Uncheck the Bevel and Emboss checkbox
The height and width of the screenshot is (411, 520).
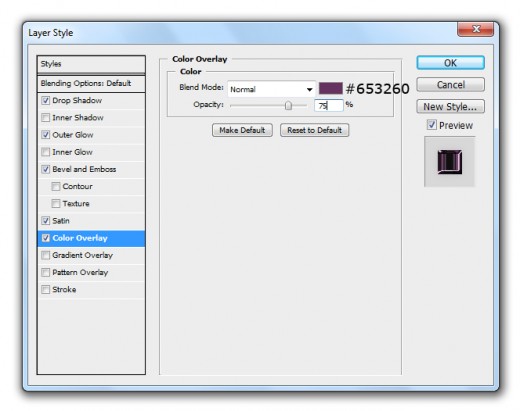click(46, 169)
